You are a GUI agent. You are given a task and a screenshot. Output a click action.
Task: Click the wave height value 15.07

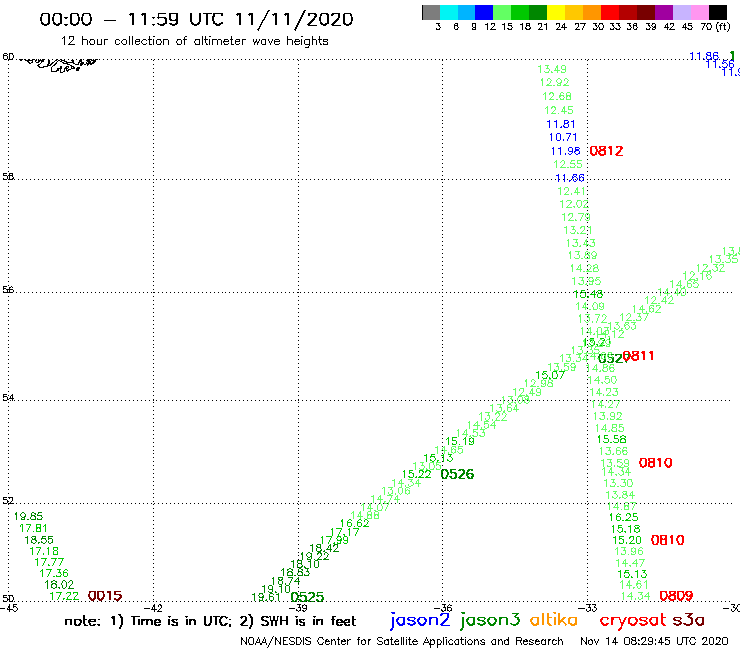point(550,375)
